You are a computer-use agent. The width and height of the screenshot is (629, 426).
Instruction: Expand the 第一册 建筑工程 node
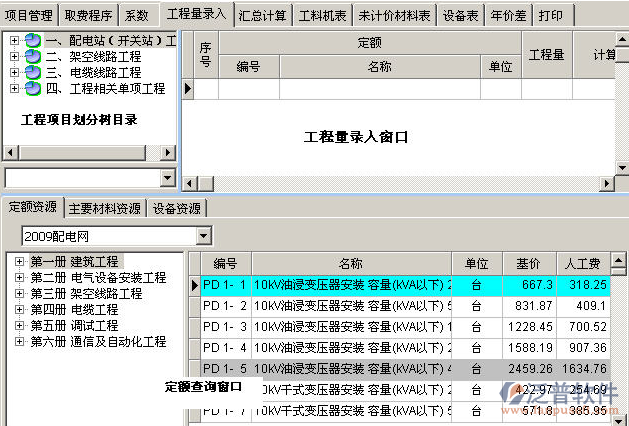click(x=20, y=262)
